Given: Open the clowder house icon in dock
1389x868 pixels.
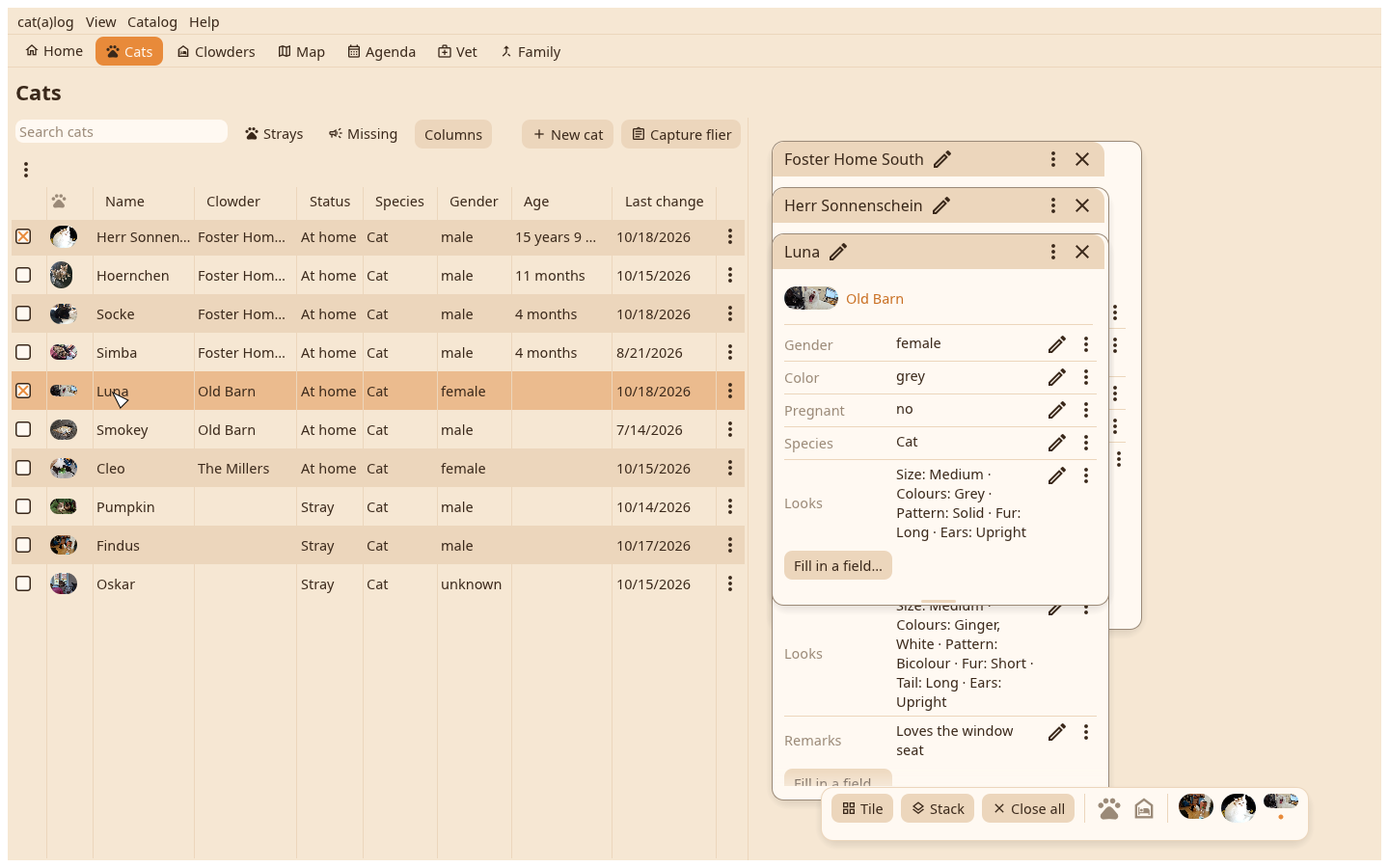Looking at the screenshot, I should pyautogui.click(x=1144, y=808).
